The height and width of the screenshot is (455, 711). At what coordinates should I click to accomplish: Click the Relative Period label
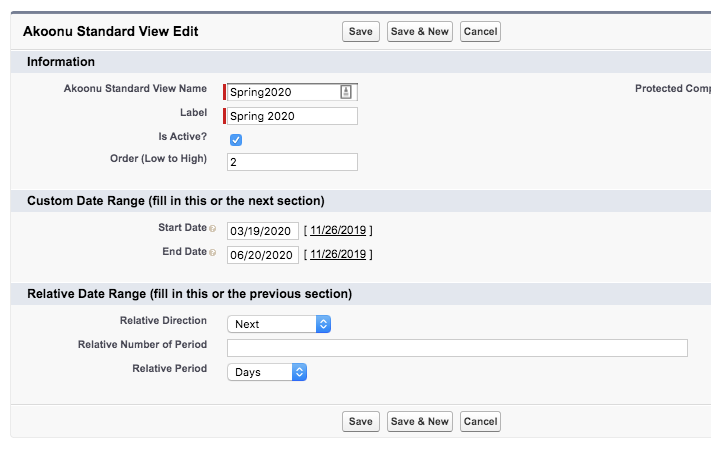pos(170,368)
